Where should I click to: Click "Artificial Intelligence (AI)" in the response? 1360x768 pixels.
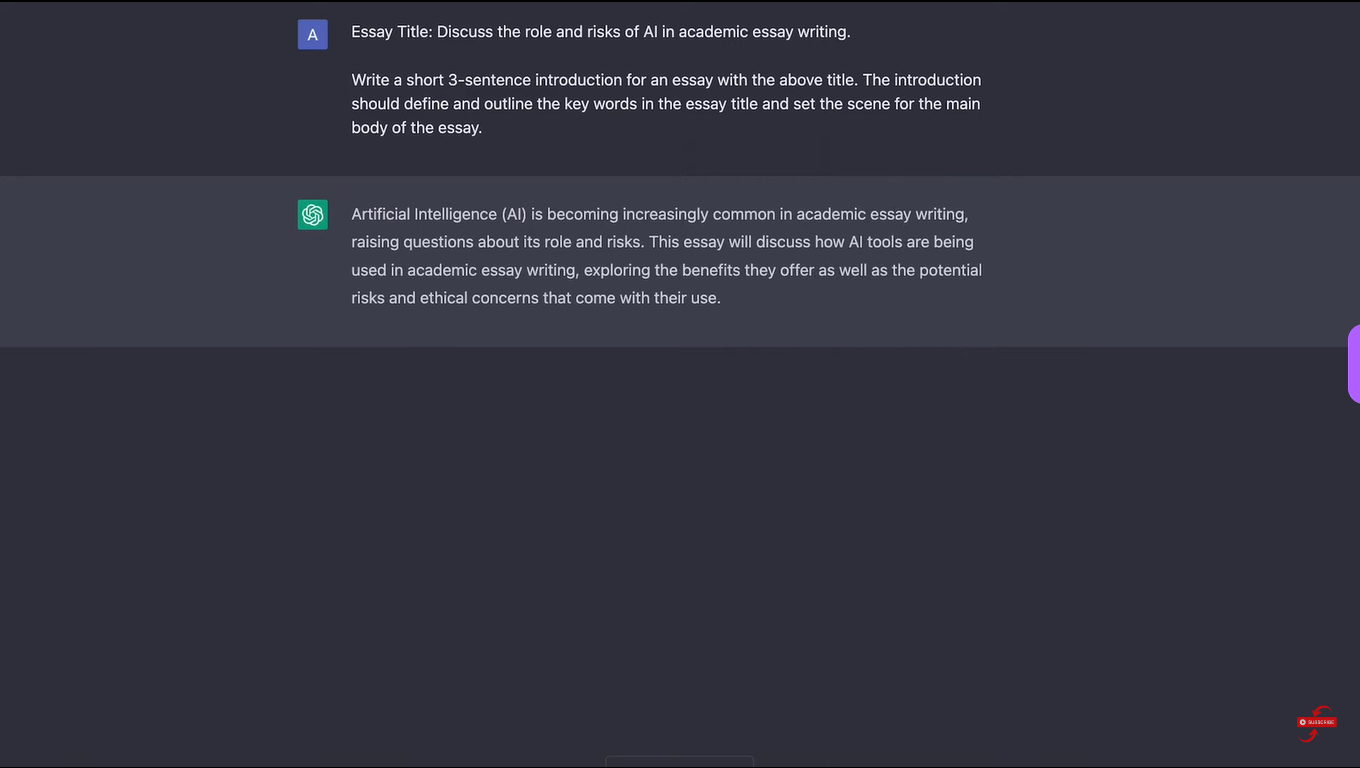[x=439, y=214]
